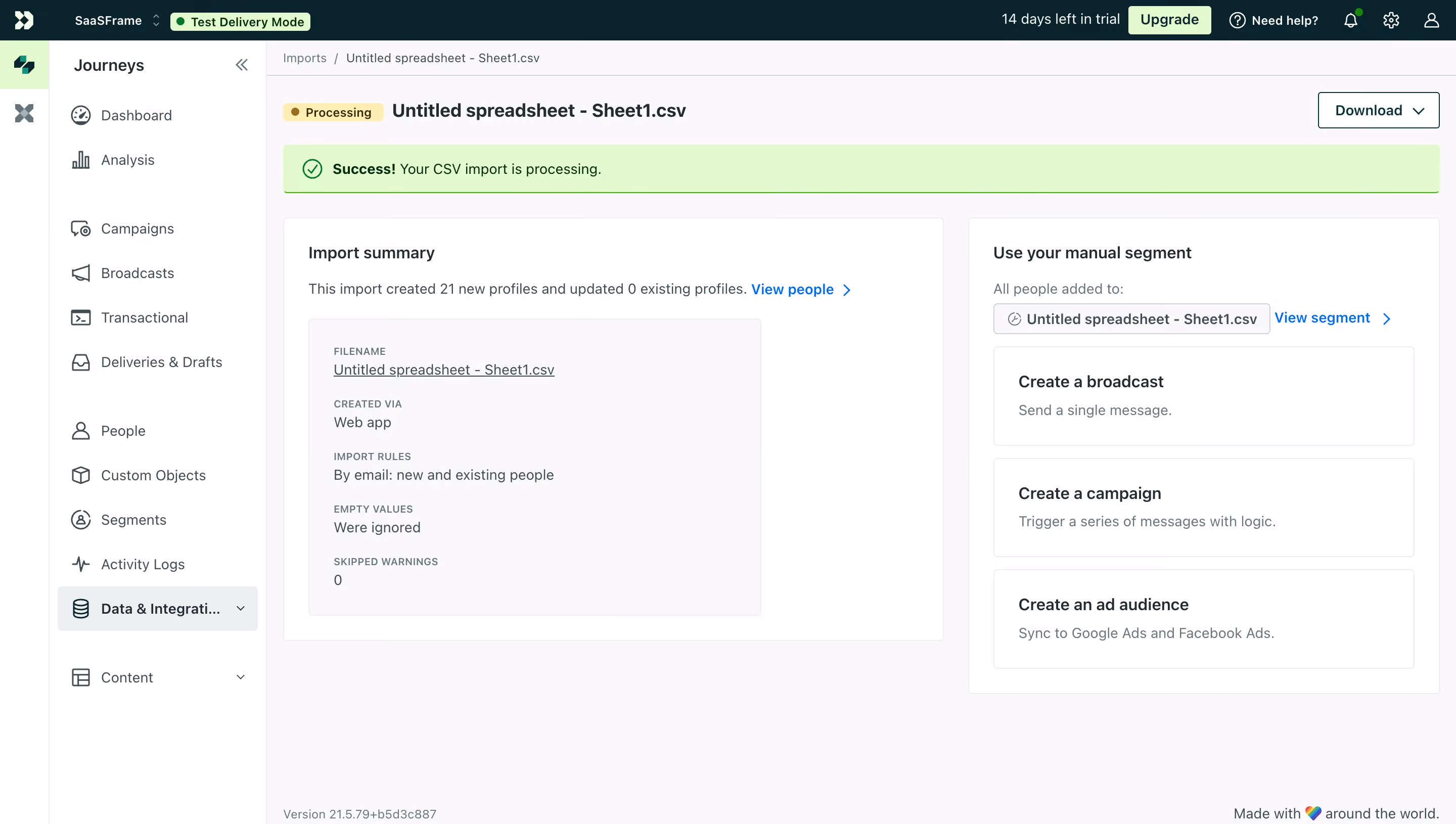Click the breadcrumb 'Untitled spreadsheet - Sheet1.csv' text
Screen dimensions: 1456x824
pyautogui.click(x=442, y=58)
